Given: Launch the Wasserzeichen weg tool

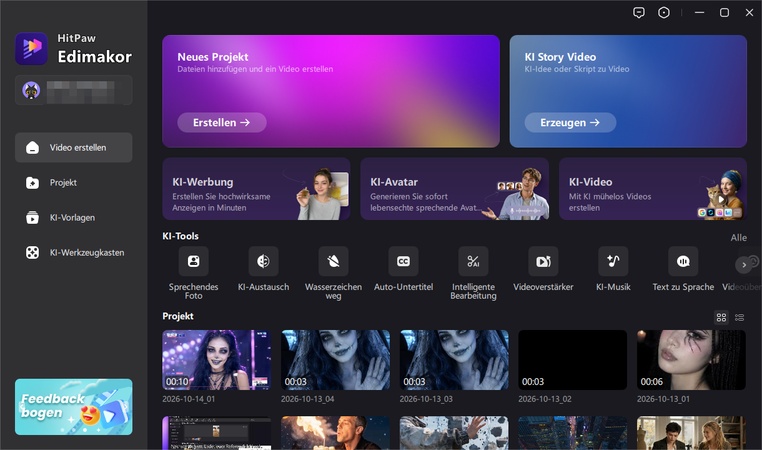Looking at the screenshot, I should click(x=333, y=261).
